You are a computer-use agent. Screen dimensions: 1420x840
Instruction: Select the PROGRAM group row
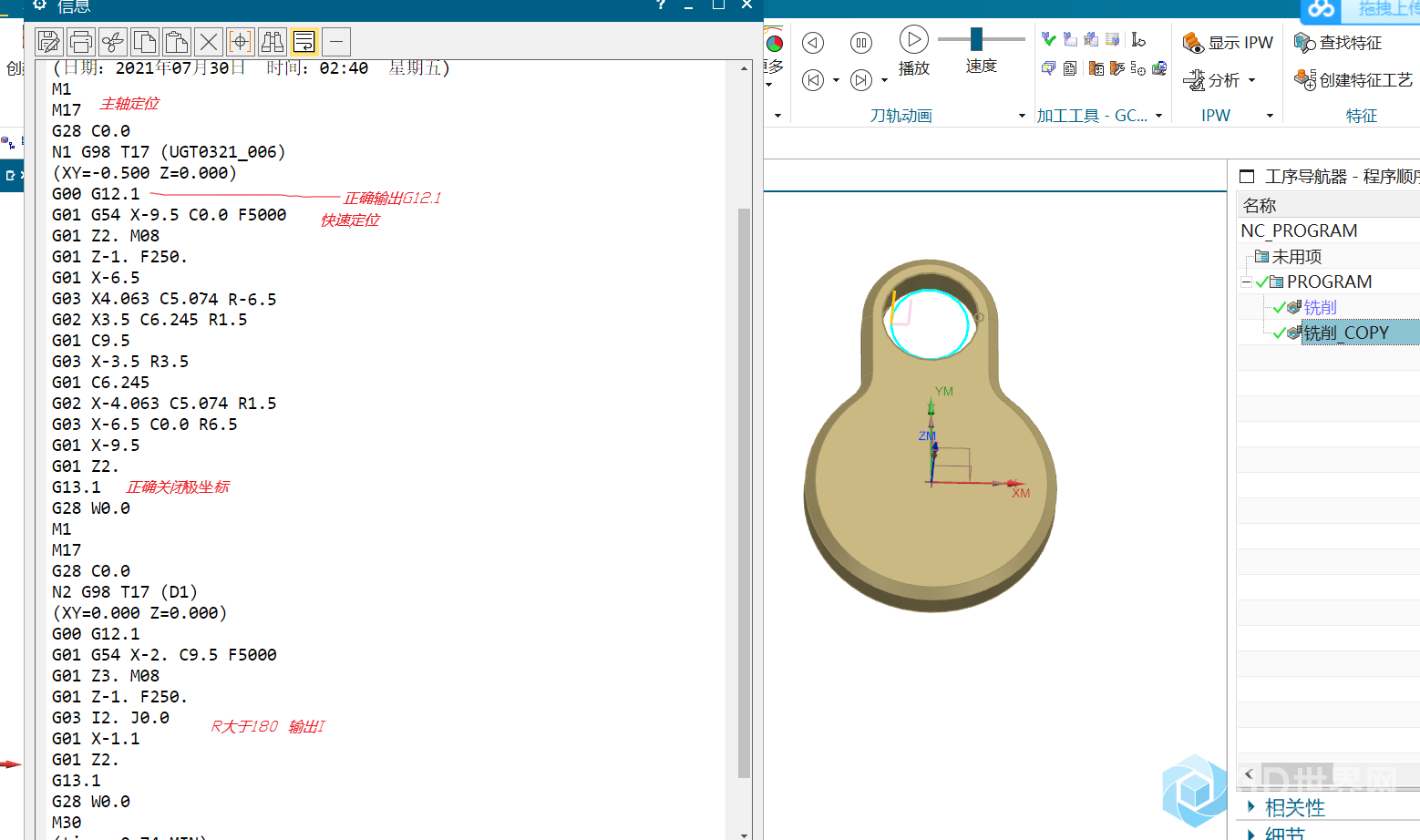pos(1328,282)
